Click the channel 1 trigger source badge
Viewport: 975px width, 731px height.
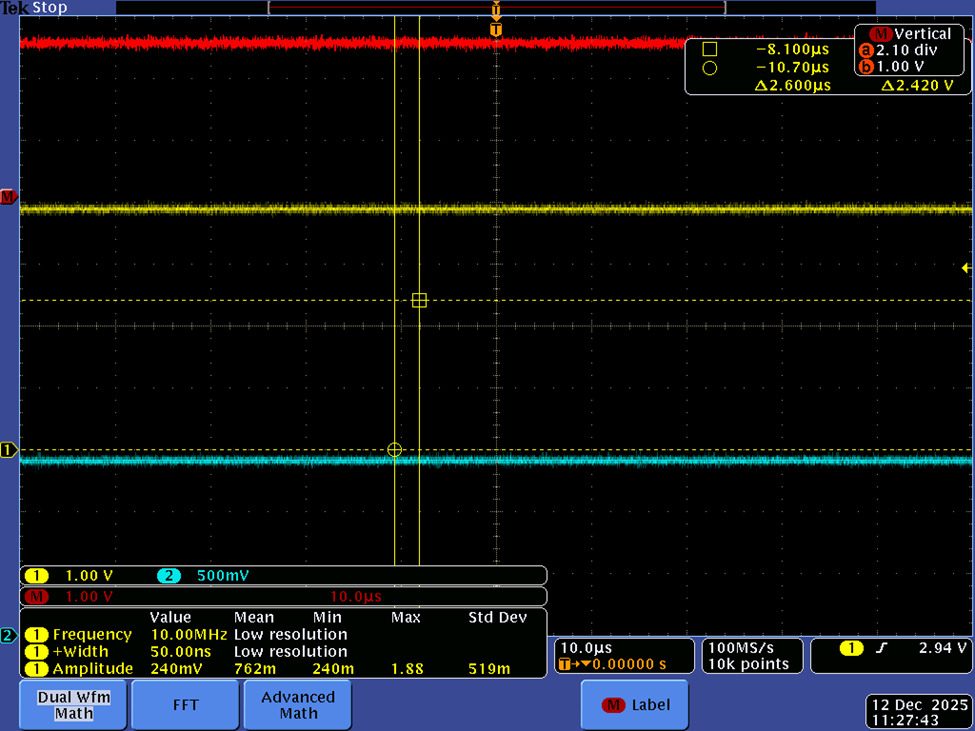(x=851, y=648)
